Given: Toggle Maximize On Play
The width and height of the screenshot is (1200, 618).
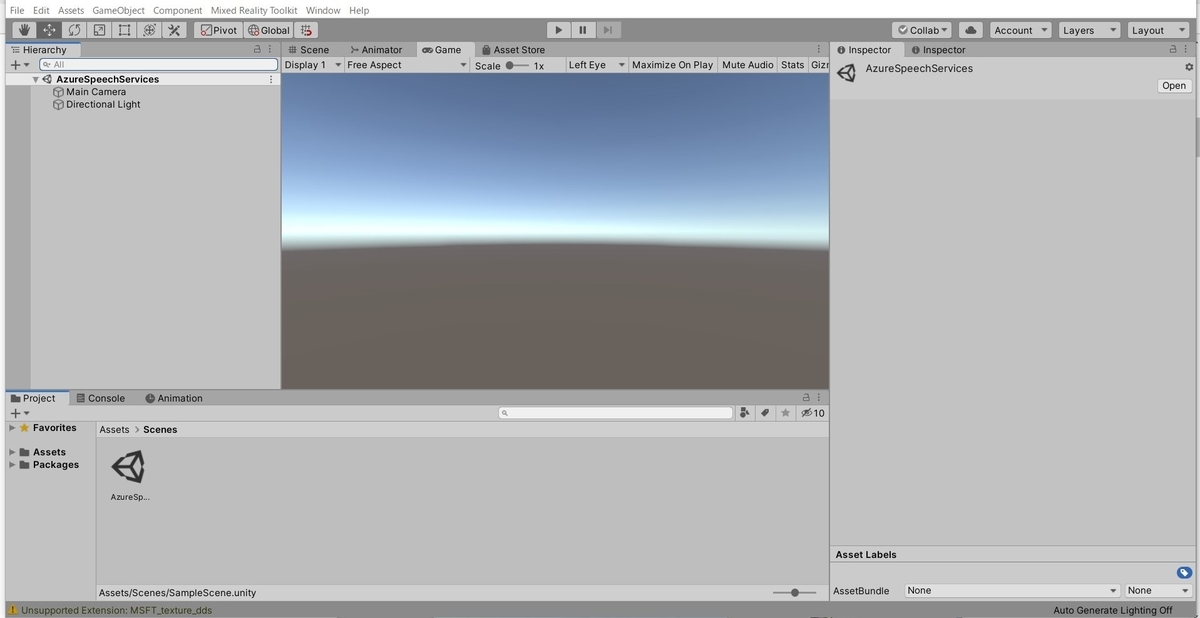Looking at the screenshot, I should [672, 65].
